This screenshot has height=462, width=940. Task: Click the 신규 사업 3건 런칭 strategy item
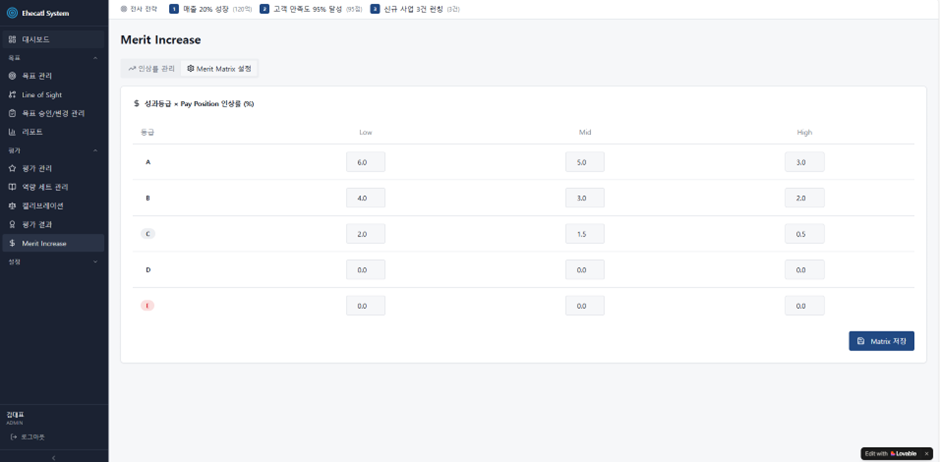tap(416, 9)
